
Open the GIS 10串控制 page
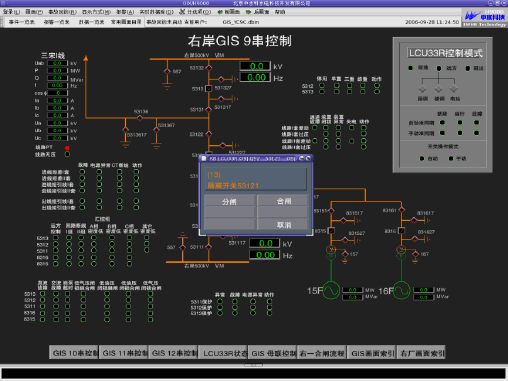pyautogui.click(x=74, y=353)
